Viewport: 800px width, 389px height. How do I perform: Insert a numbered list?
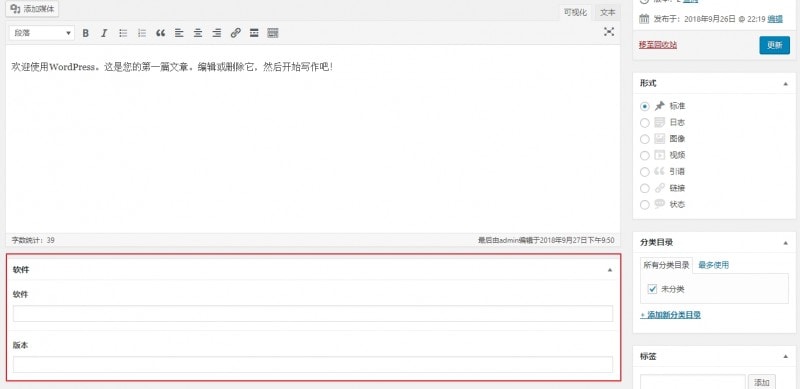pyautogui.click(x=142, y=33)
